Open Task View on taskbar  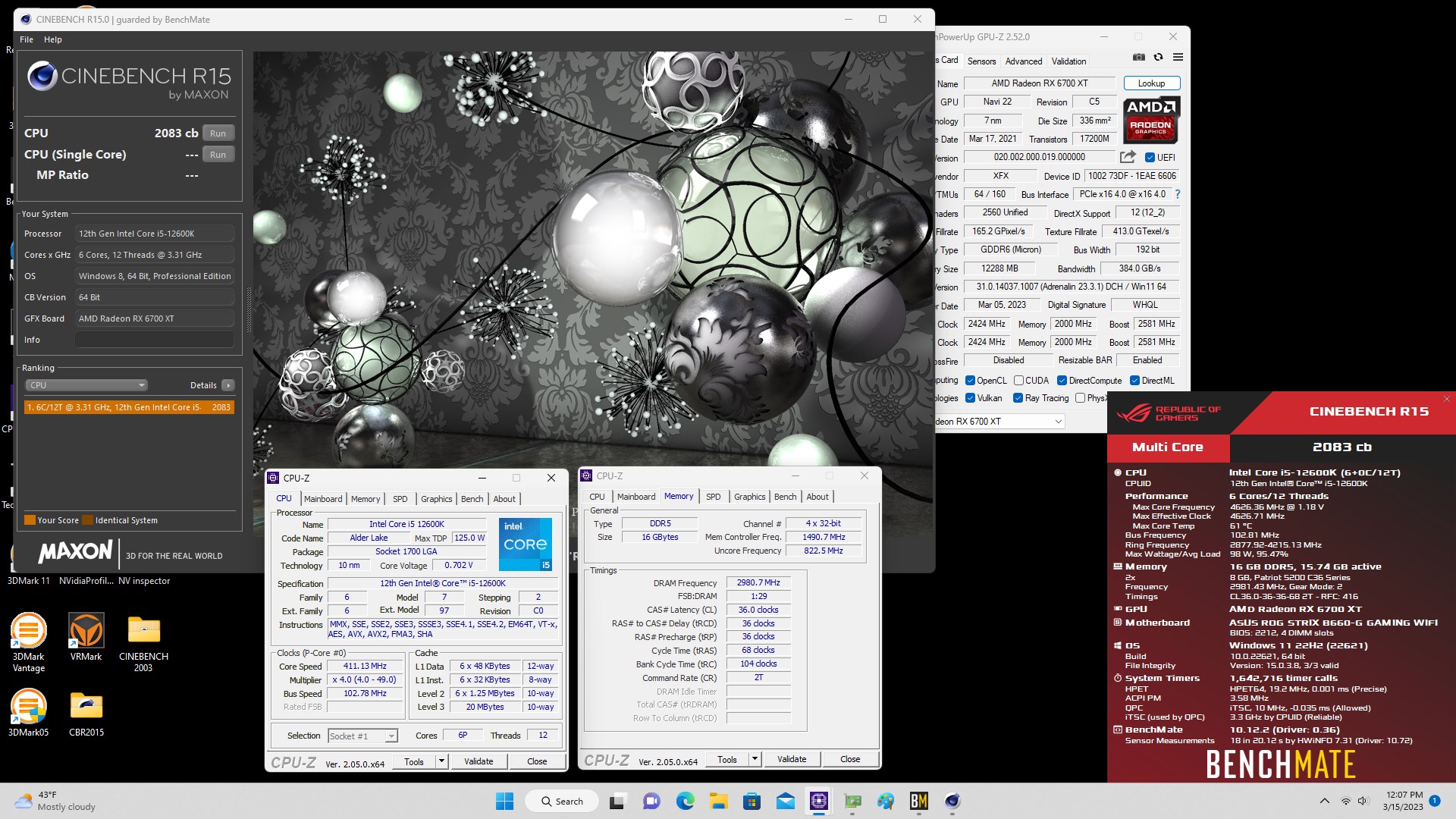click(x=617, y=801)
